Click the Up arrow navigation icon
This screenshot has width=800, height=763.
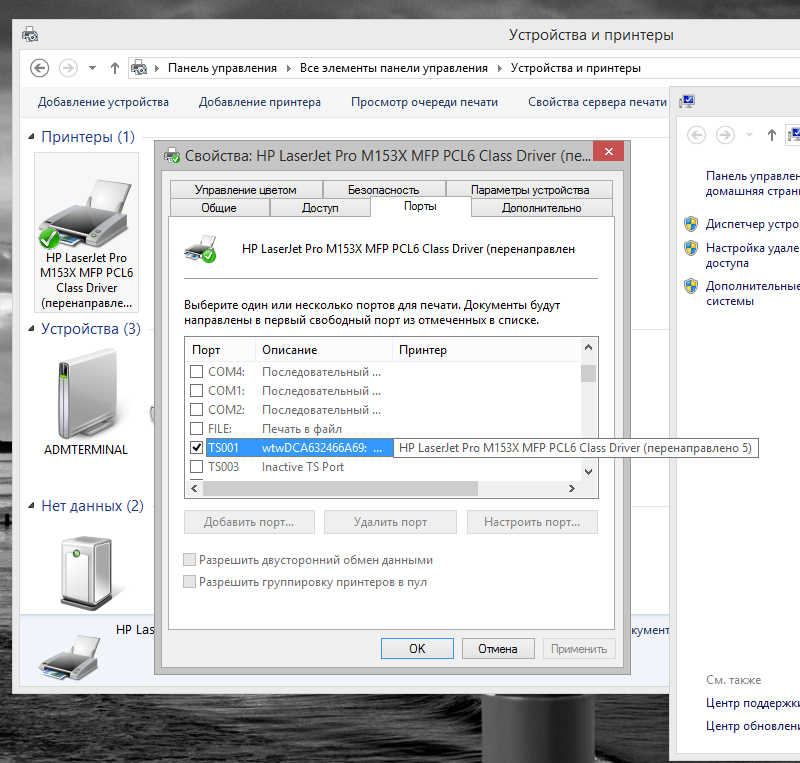tap(115, 68)
